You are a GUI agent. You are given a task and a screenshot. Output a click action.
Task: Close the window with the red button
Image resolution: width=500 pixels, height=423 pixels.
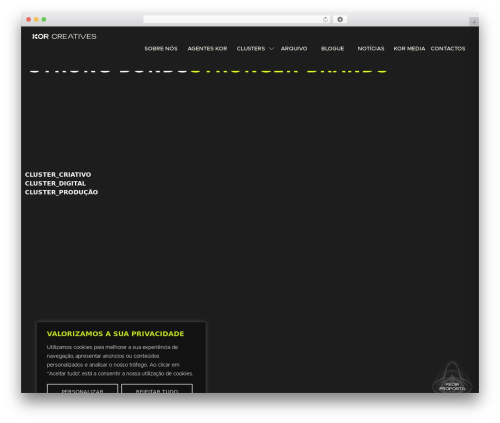[29, 19]
